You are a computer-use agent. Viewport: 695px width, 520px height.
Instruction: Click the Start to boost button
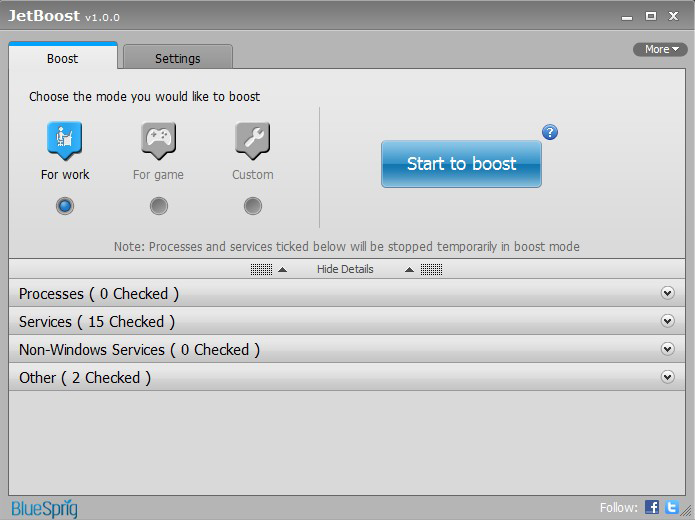[461, 164]
